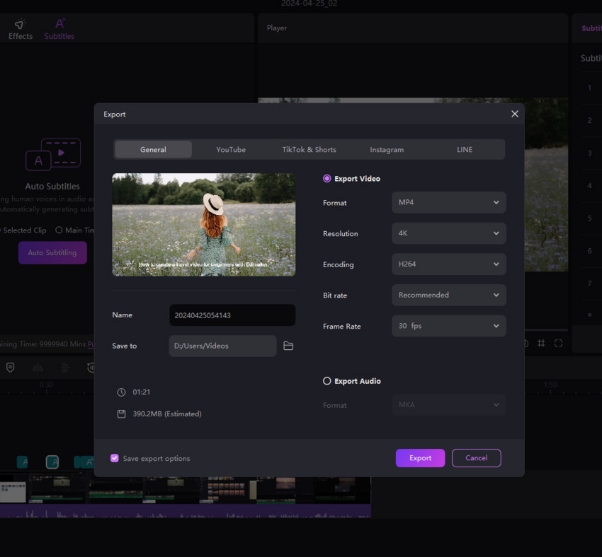Click the video preview thumbnail in Export dialog
Viewport: 602px width, 558px height.
point(203,224)
